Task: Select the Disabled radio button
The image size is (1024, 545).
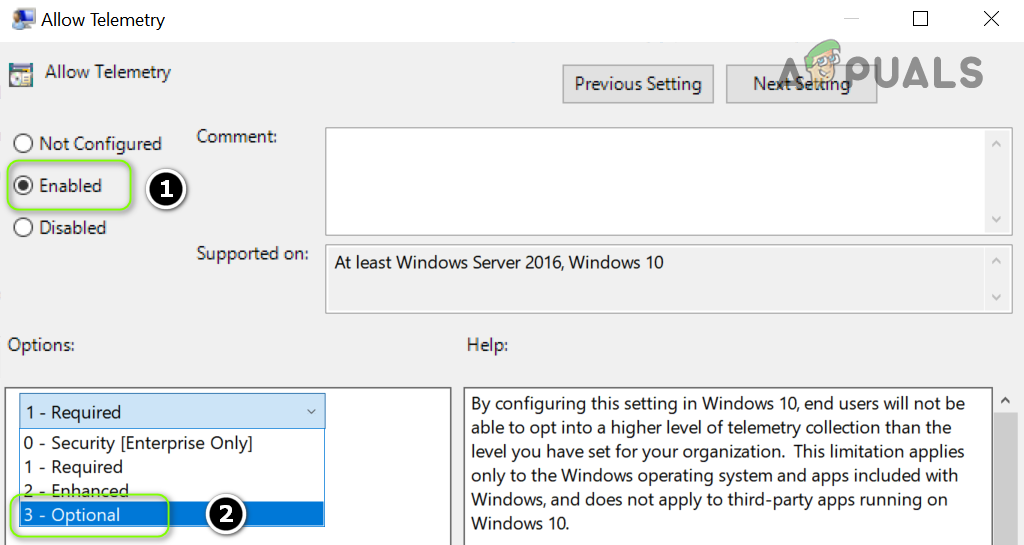Action: (x=23, y=228)
